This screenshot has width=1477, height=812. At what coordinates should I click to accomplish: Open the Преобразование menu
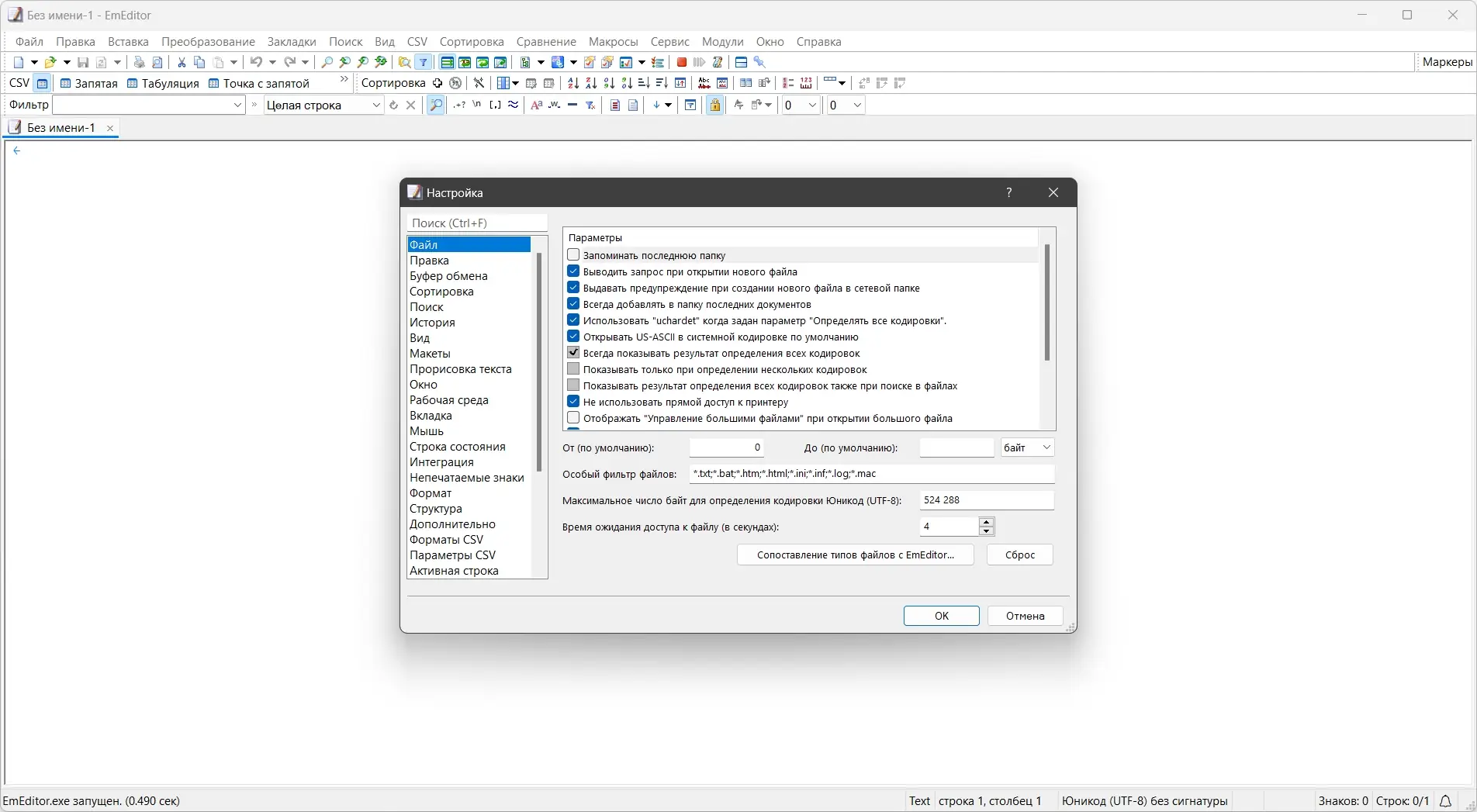pyautogui.click(x=208, y=42)
